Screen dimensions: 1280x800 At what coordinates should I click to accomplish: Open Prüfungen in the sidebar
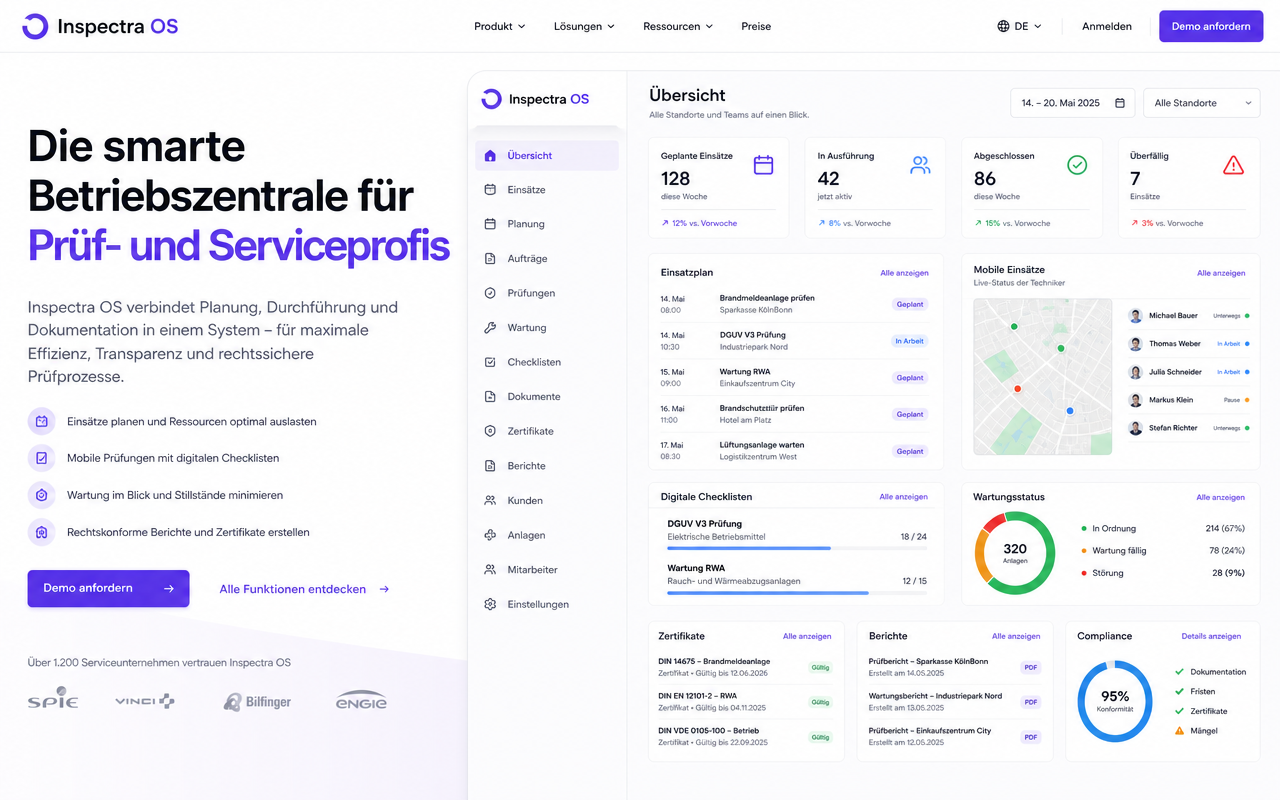coord(547,293)
